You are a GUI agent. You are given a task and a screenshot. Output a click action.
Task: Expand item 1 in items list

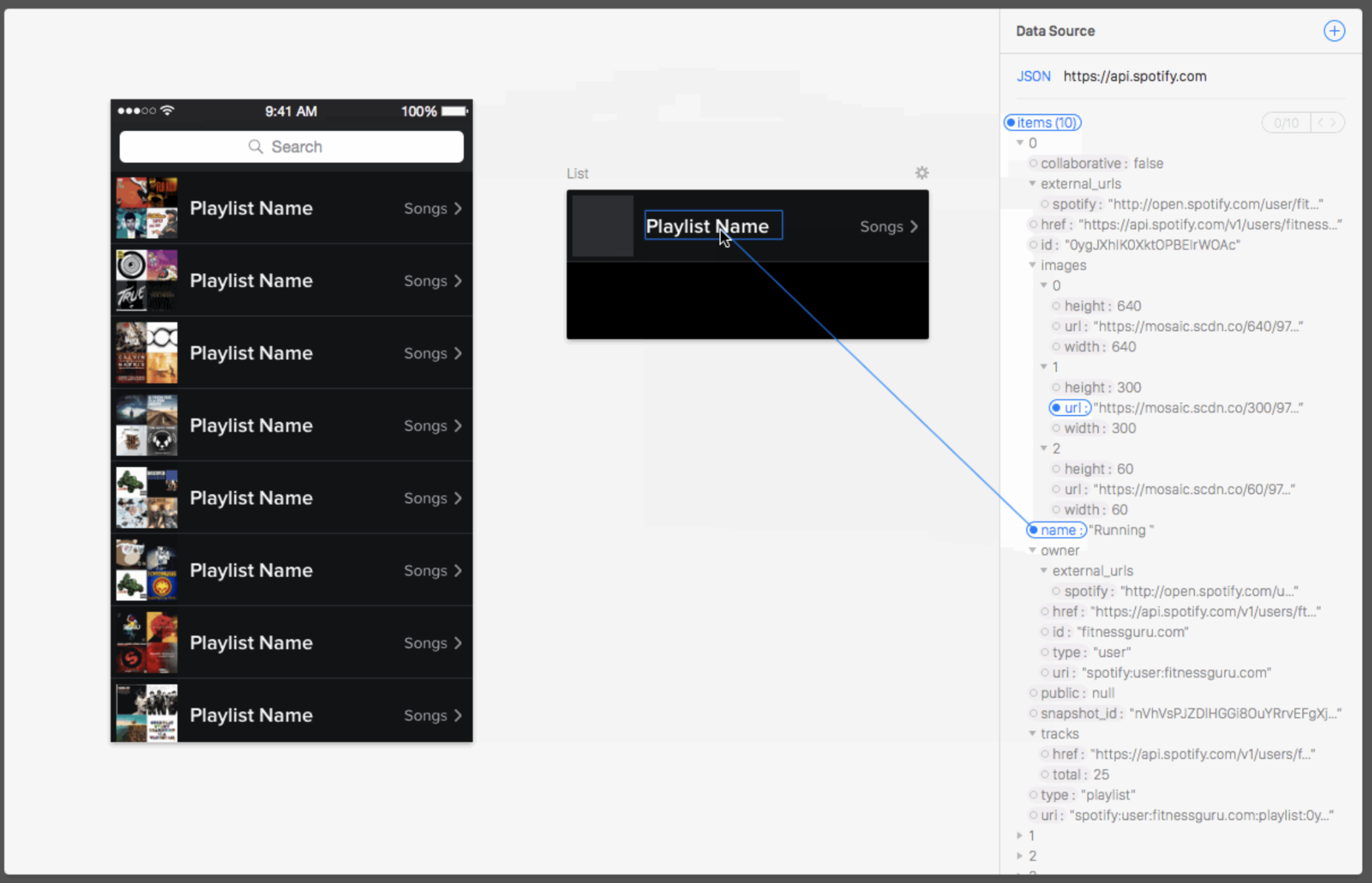click(x=1019, y=835)
